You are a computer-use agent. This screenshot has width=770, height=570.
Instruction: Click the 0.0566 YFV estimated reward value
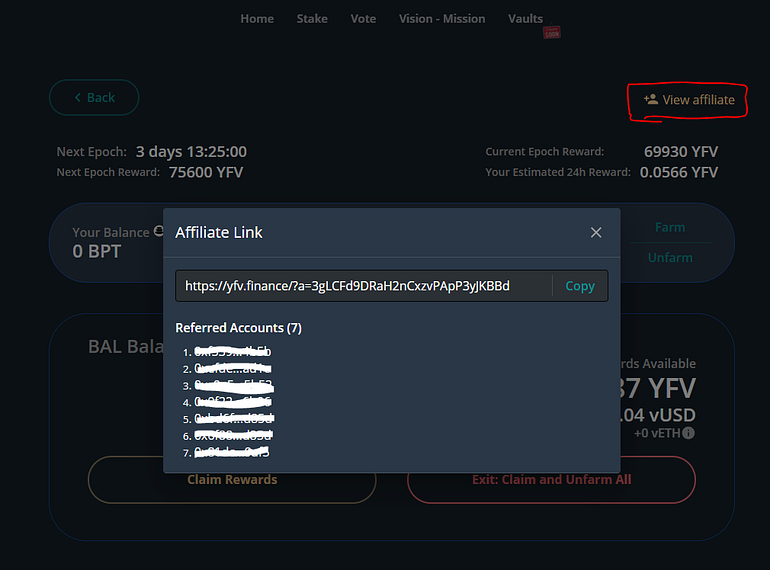pos(679,172)
